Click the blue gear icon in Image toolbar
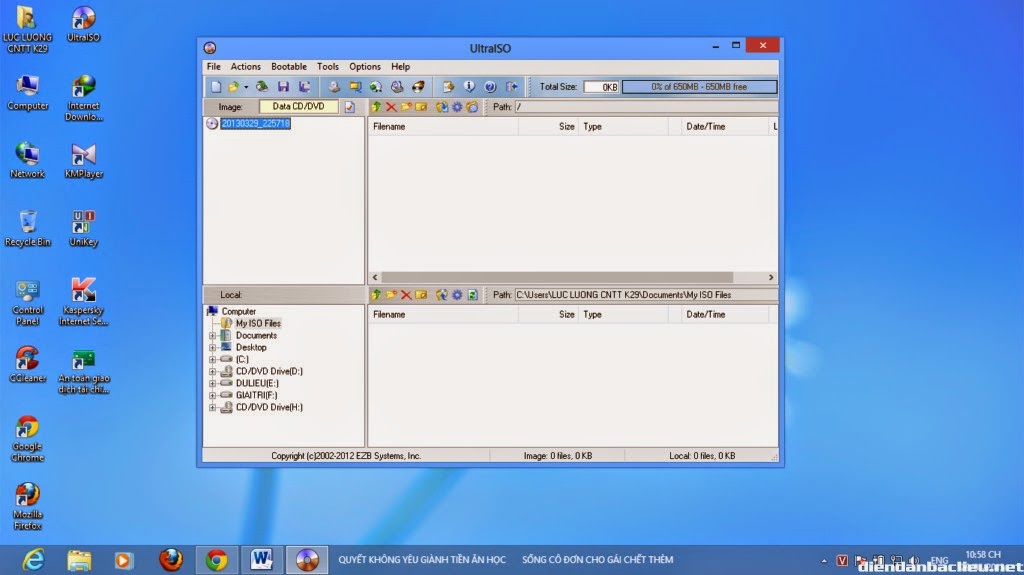 [x=457, y=107]
